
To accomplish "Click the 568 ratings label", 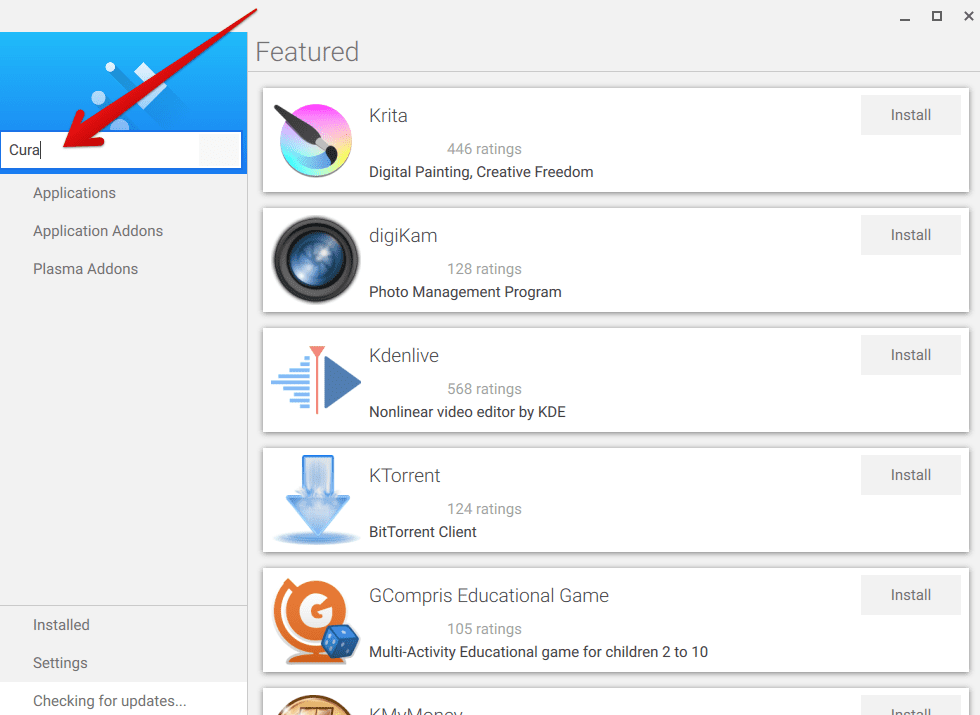I will coord(484,389).
